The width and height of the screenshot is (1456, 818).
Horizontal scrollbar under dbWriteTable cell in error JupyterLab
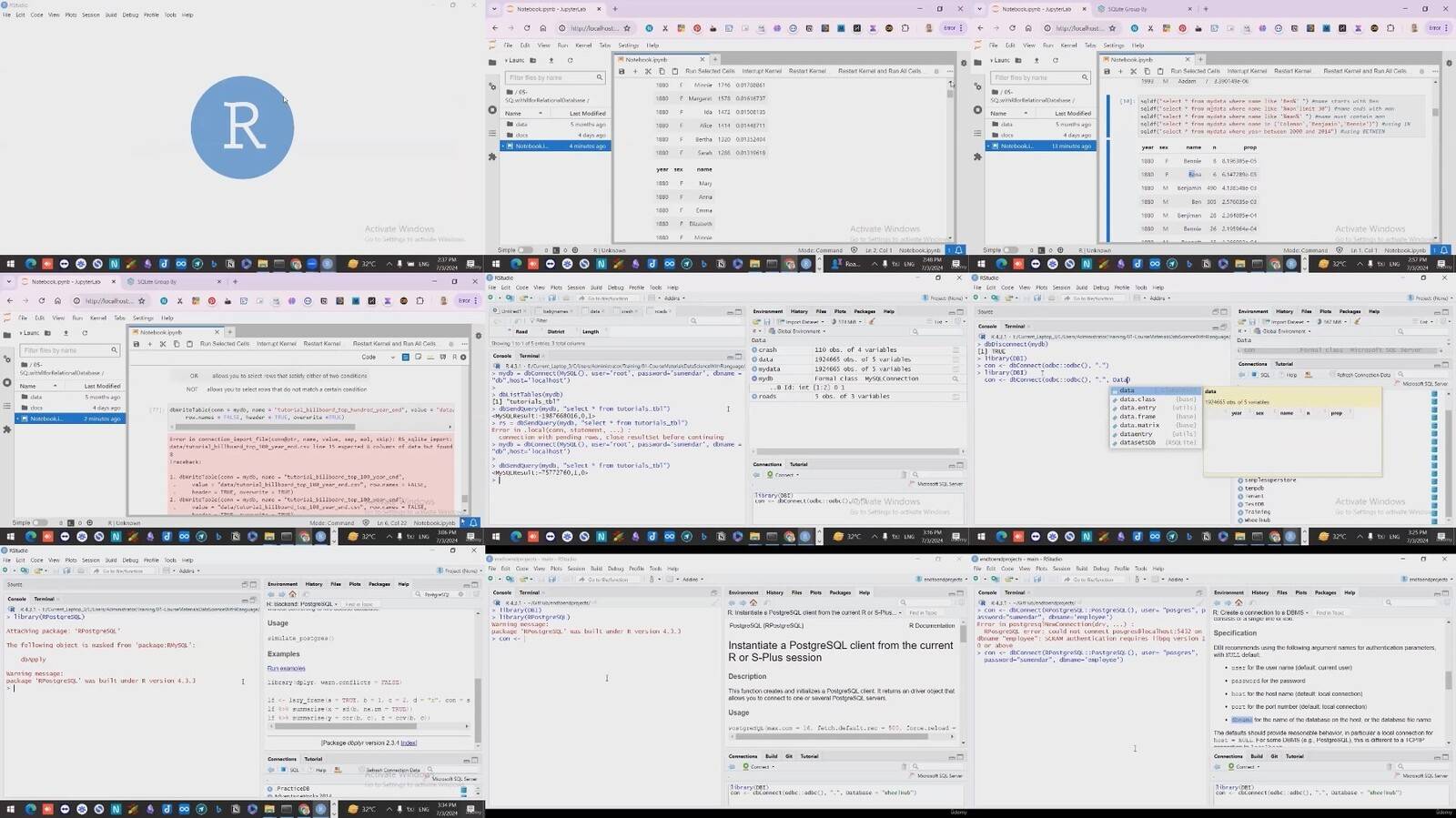click(309, 427)
